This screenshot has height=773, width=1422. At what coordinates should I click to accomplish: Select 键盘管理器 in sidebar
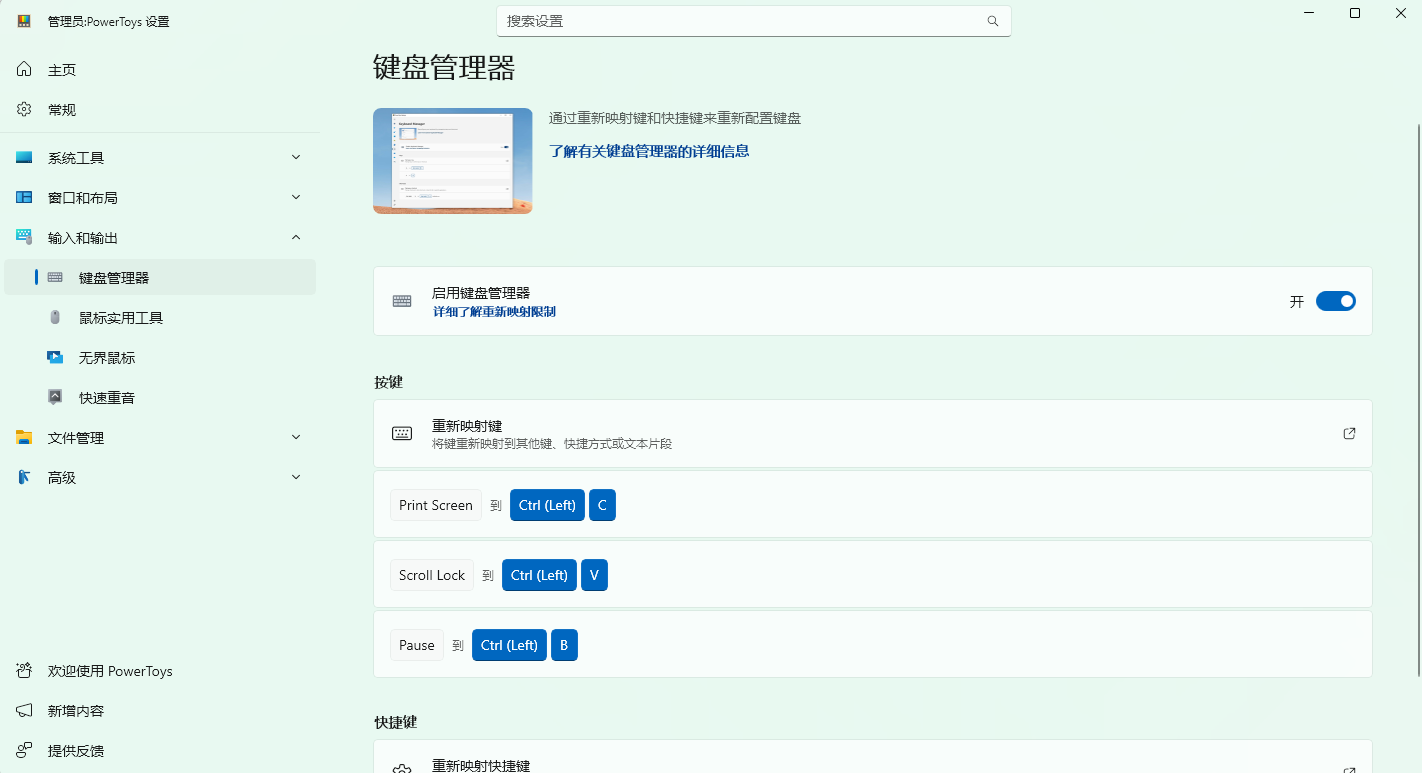point(160,278)
